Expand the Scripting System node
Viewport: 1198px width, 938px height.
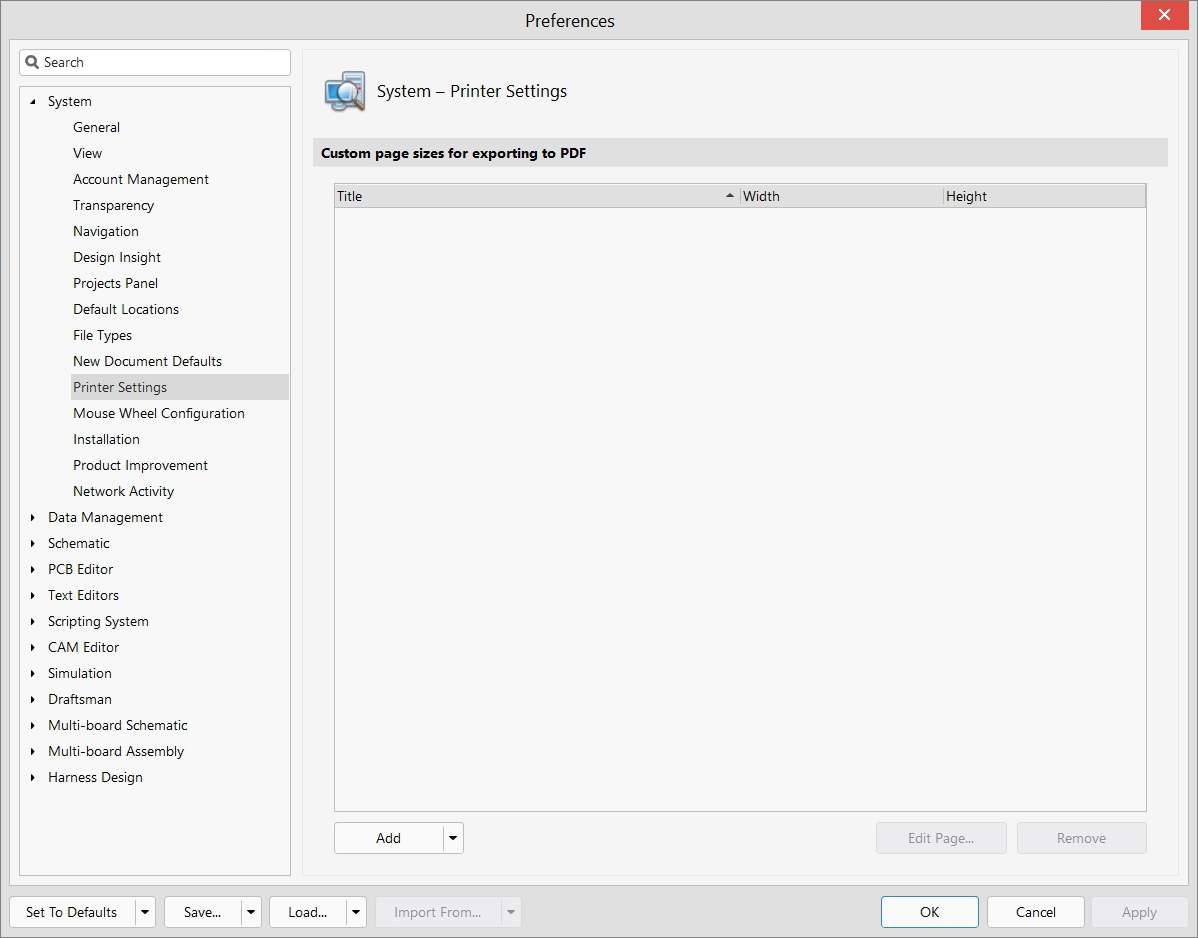tap(33, 621)
